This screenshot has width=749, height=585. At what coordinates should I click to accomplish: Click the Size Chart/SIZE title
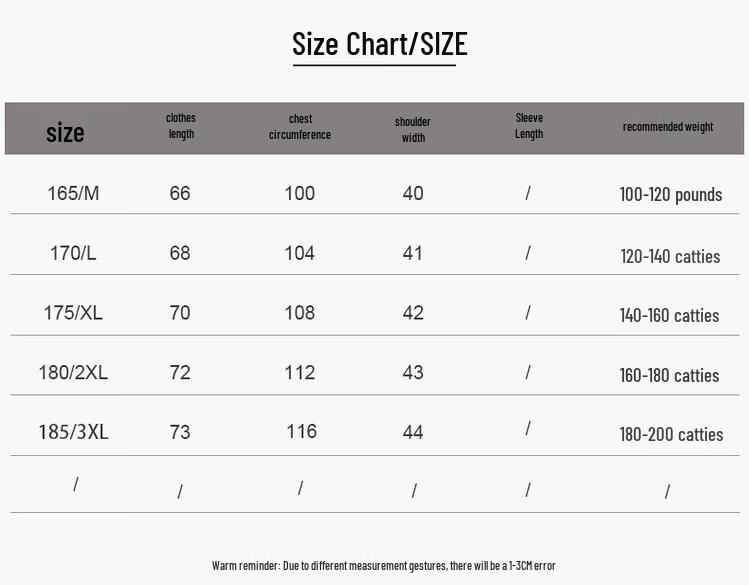point(380,44)
